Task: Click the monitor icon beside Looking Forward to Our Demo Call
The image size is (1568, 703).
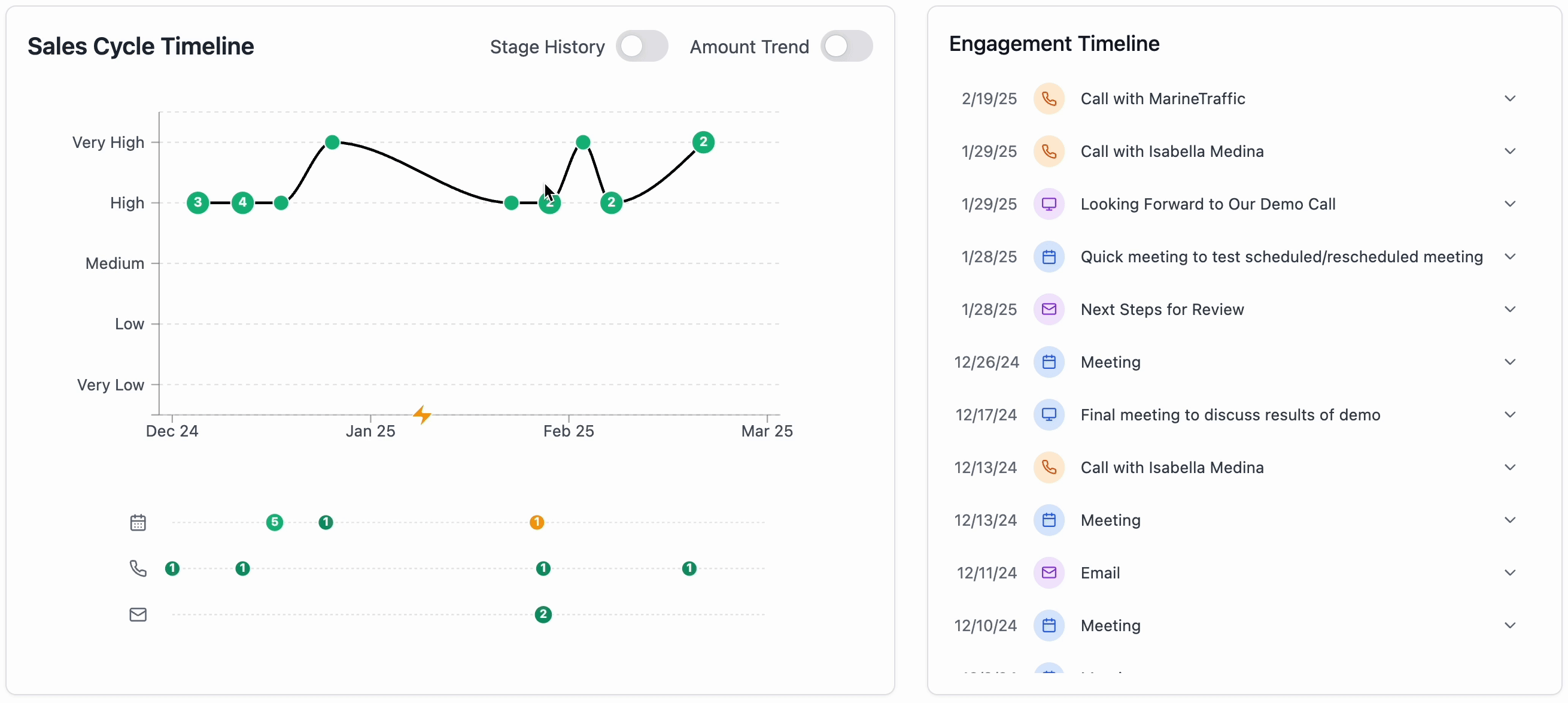Action: tap(1048, 204)
